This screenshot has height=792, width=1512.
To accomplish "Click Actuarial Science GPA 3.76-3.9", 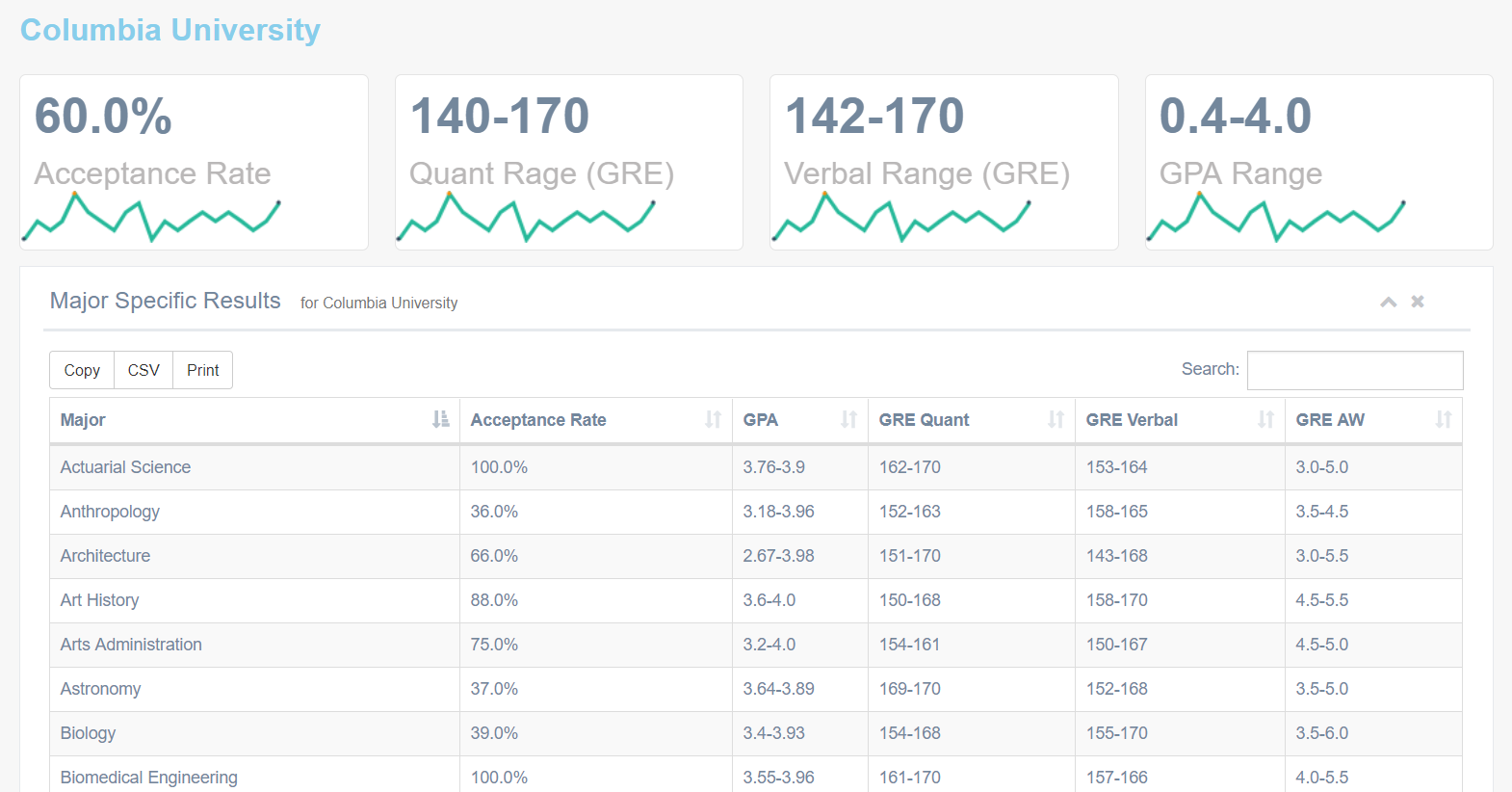I will [x=773, y=467].
